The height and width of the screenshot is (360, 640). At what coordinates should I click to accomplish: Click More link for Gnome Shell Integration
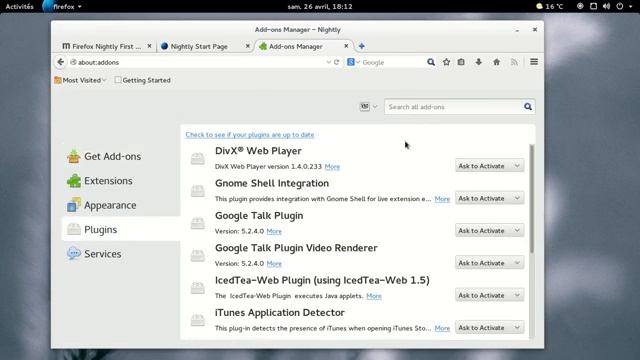[442, 199]
